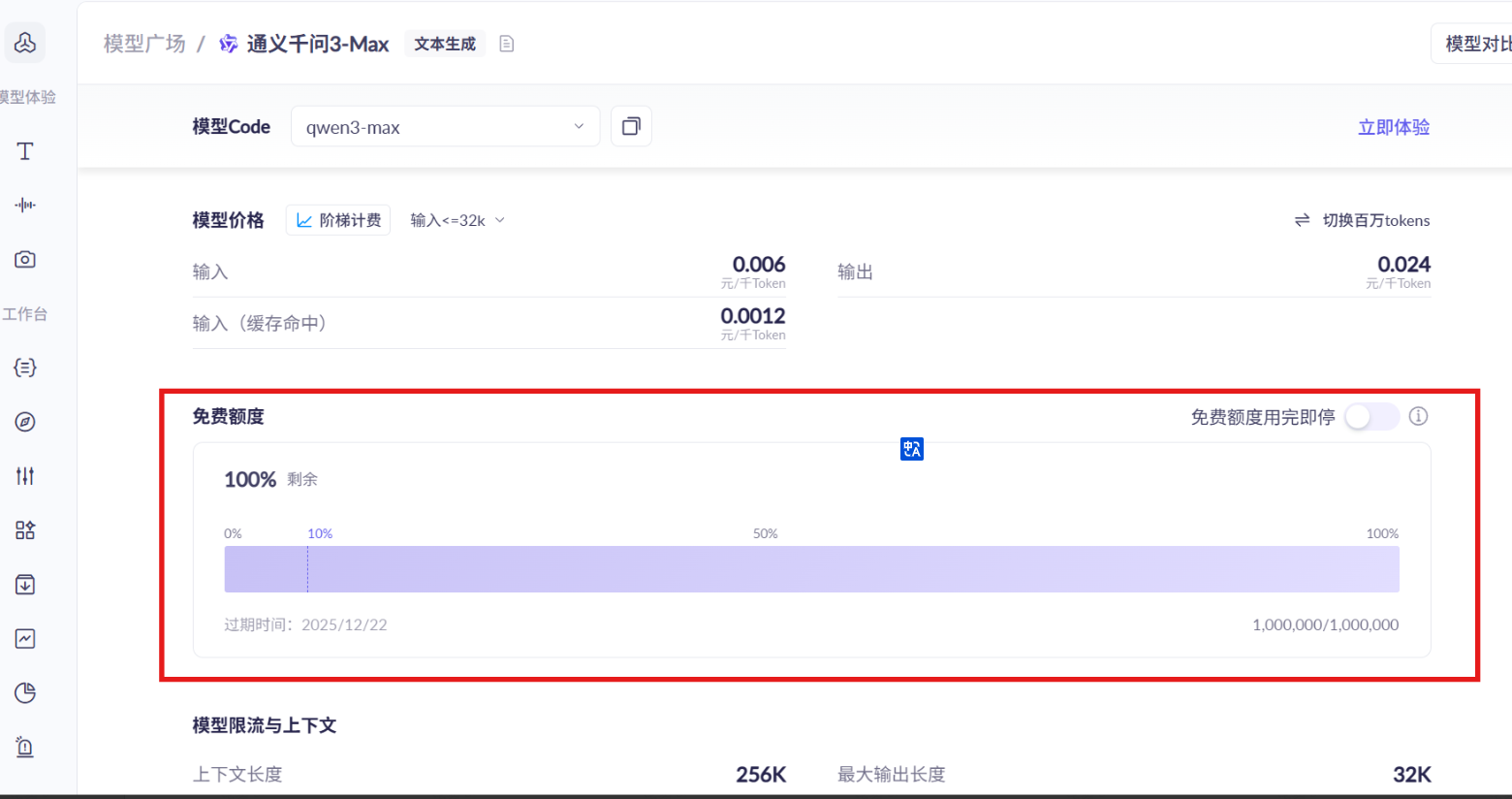This screenshot has height=799, width=1512.
Task: Open the compass explore sidebar icon
Action: 25,422
